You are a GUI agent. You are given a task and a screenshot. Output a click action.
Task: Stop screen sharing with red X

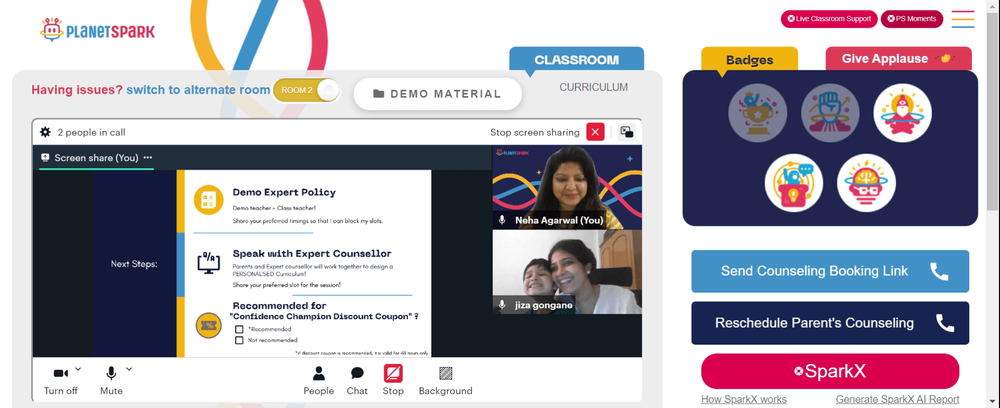coord(595,132)
